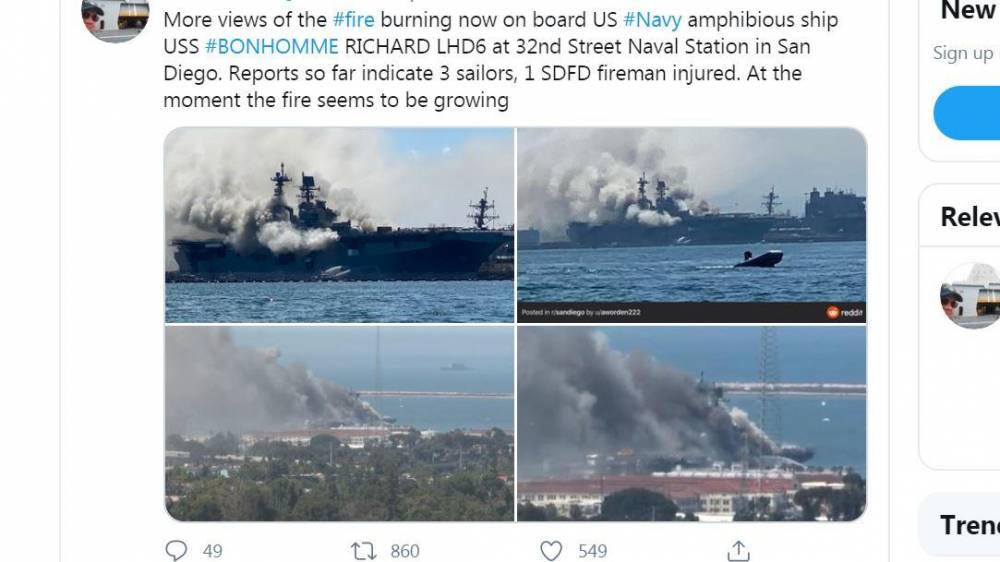
Task: Click the reddit logo on photo
Action: [845, 312]
